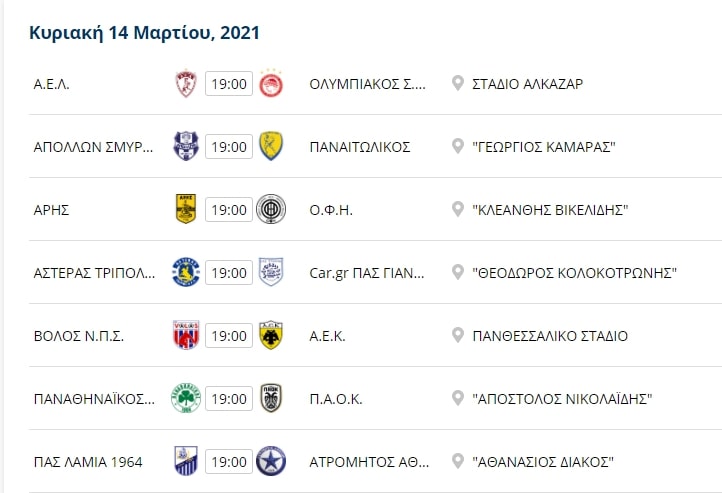Click the Olympiacos red crest logo
The image size is (722, 493).
271,83
